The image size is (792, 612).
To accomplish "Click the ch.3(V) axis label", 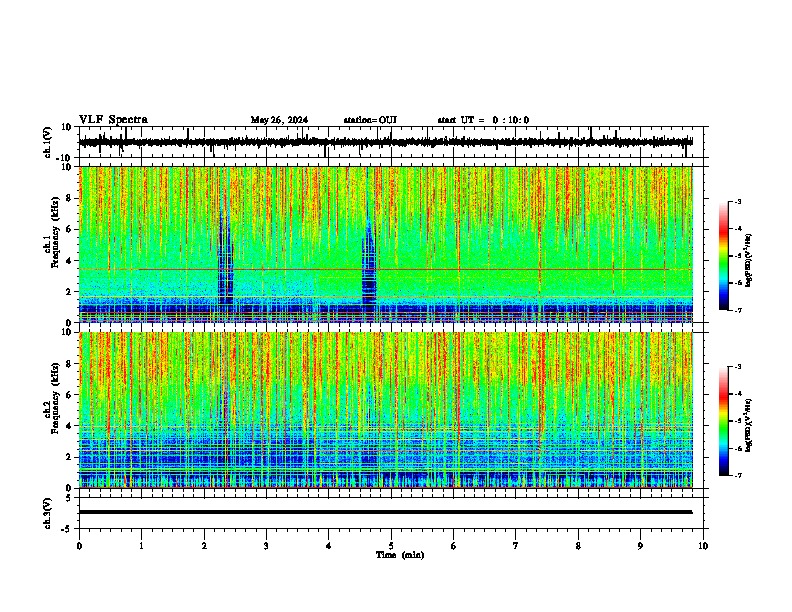I will point(48,513).
